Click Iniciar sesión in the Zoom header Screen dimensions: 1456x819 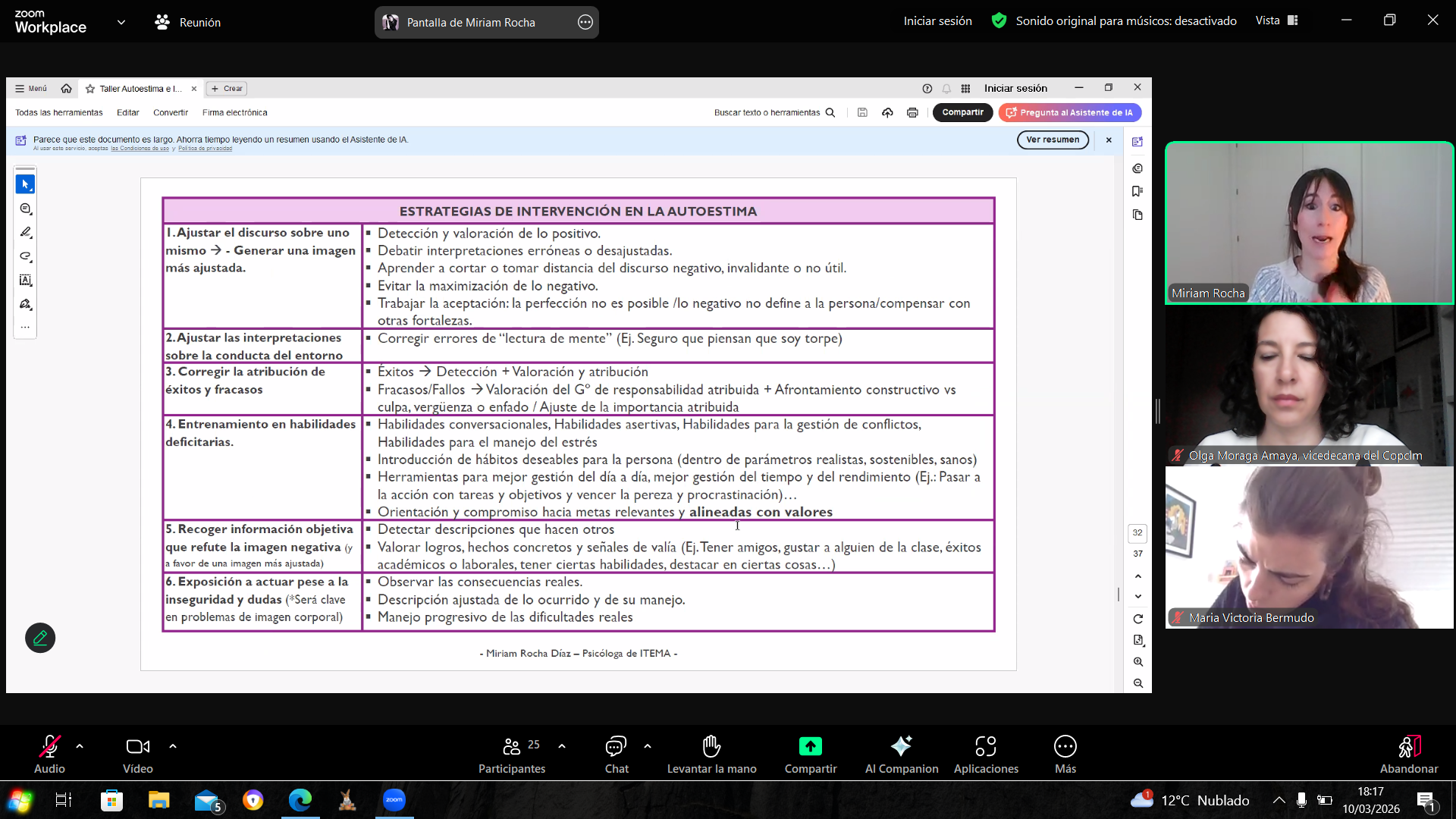(937, 21)
